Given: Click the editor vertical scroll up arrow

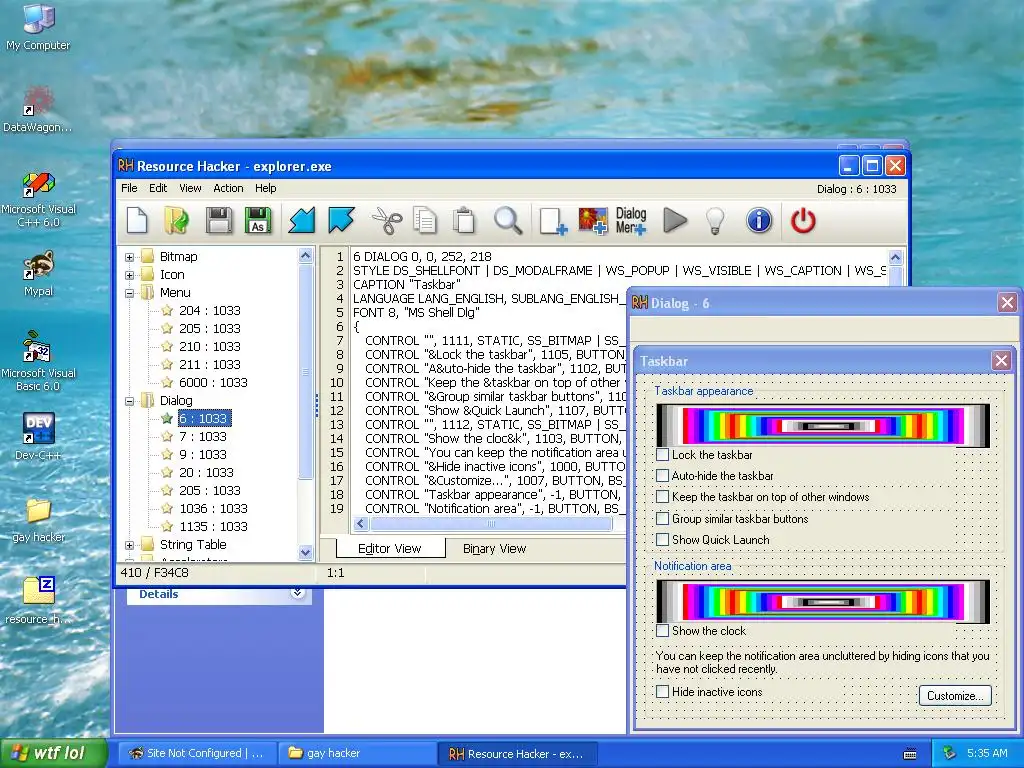Looking at the screenshot, I should click(x=895, y=257).
